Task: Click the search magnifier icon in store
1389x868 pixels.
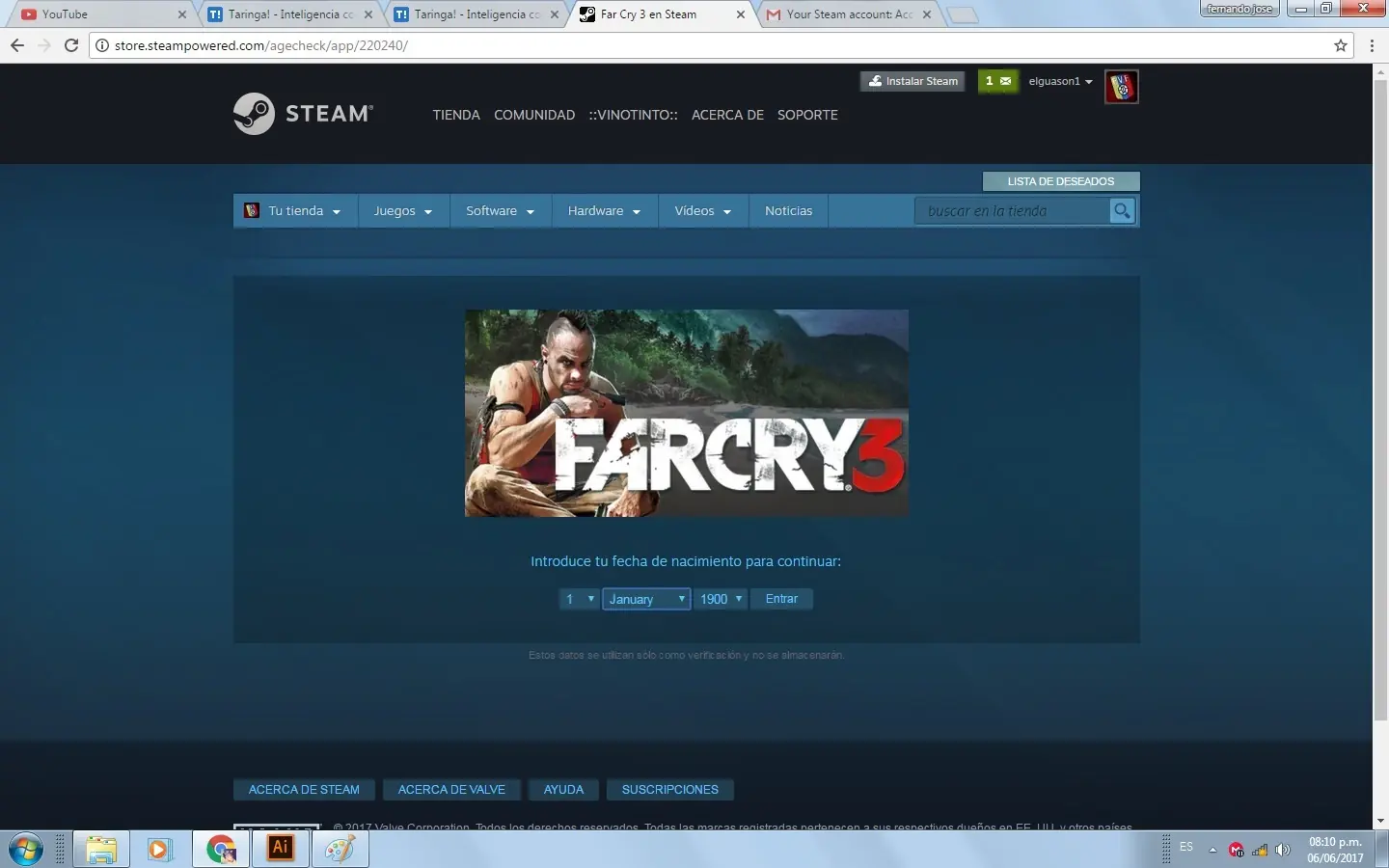Action: click(1122, 210)
